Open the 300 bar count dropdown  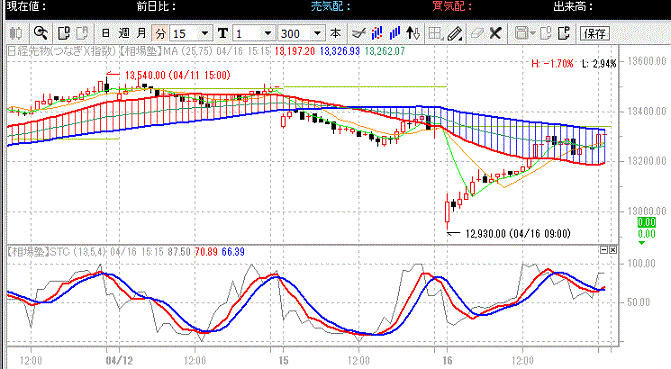[317, 33]
